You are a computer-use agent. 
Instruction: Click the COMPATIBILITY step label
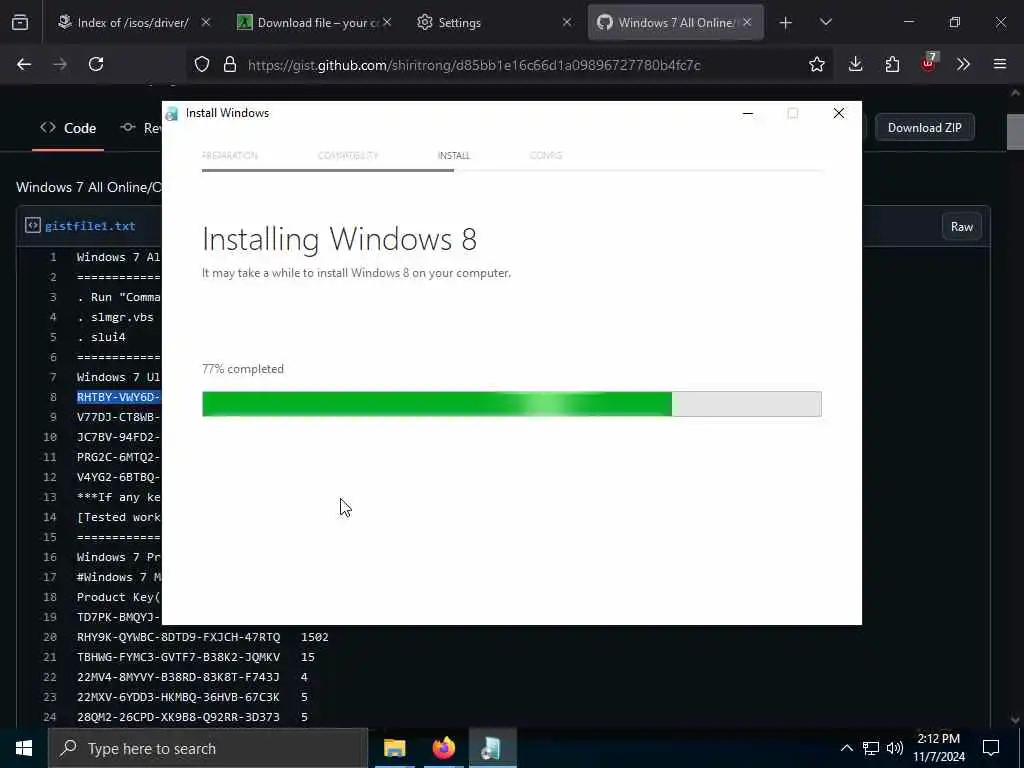pyautogui.click(x=348, y=155)
